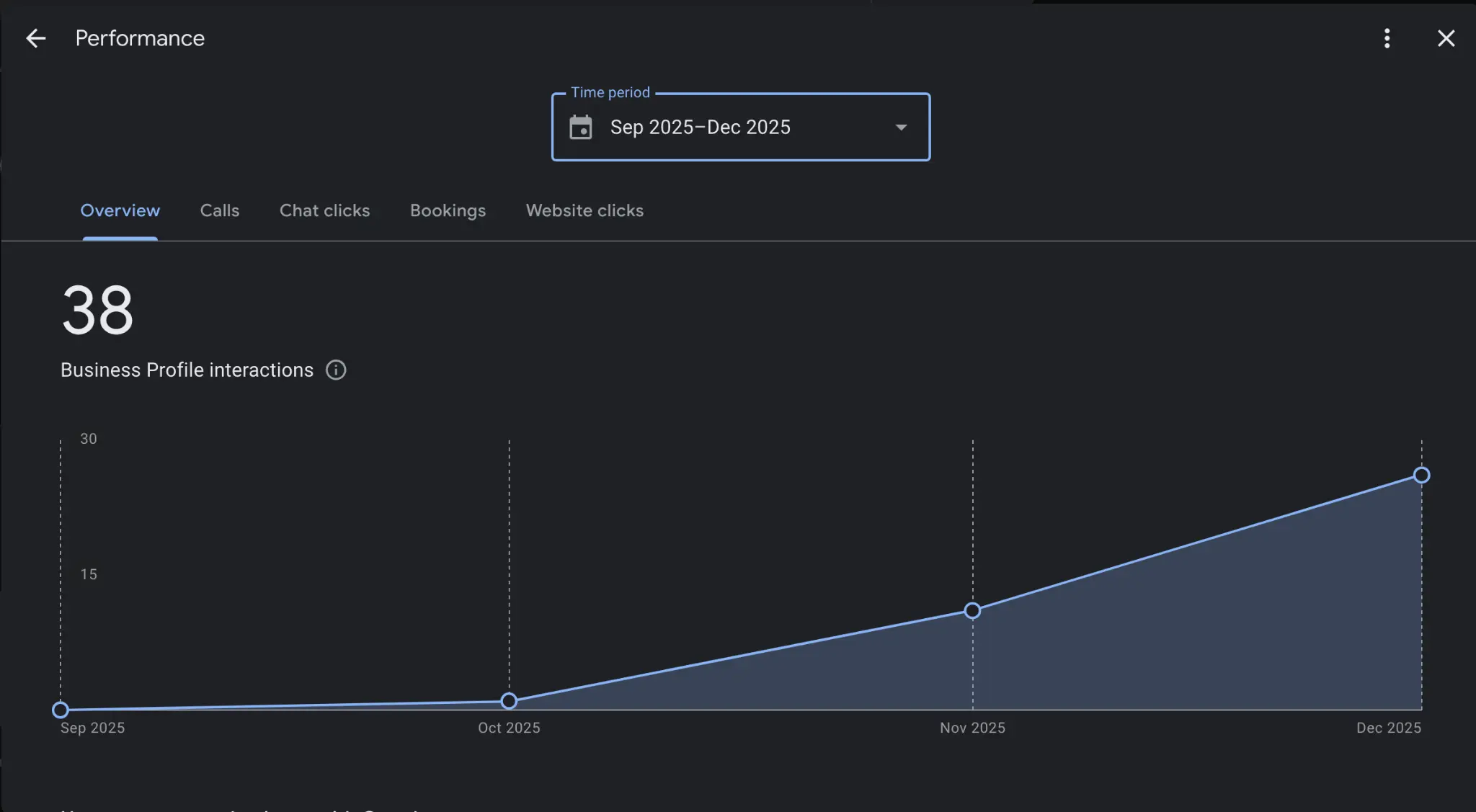Select the Sep 2025 data point on the chart
This screenshot has width=1476, height=812.
[60, 710]
